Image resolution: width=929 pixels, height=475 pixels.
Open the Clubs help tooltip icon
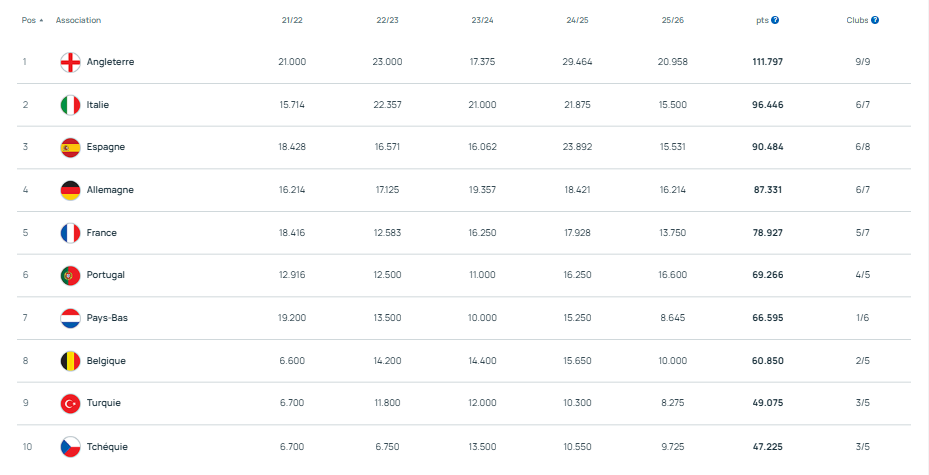(x=875, y=20)
